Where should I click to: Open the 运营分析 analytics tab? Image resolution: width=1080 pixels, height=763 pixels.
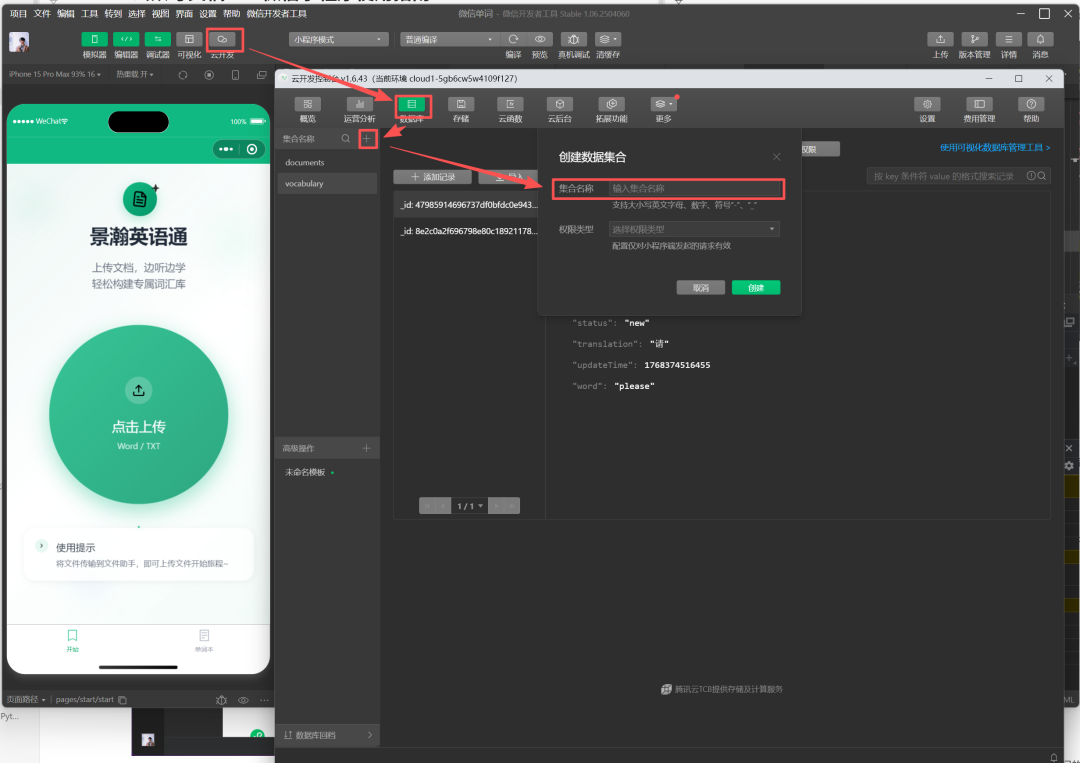click(x=359, y=109)
